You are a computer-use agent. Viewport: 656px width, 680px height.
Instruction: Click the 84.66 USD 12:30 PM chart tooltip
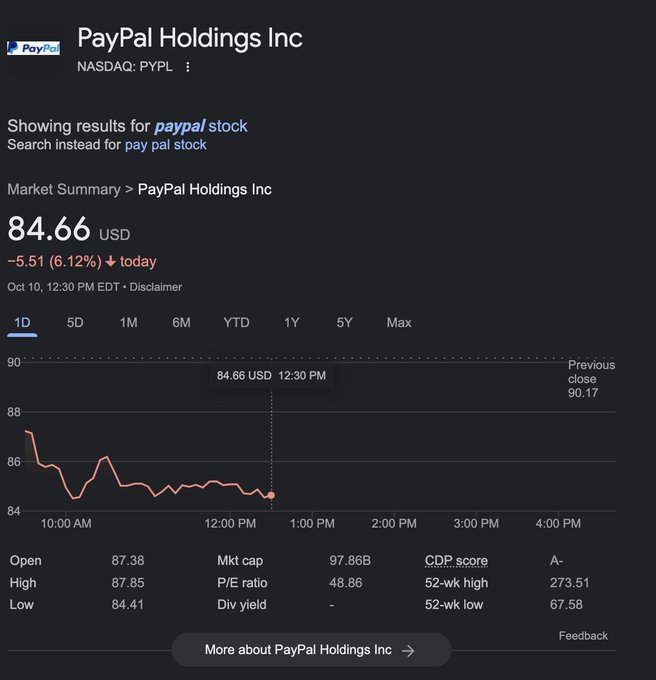pyautogui.click(x=271, y=376)
